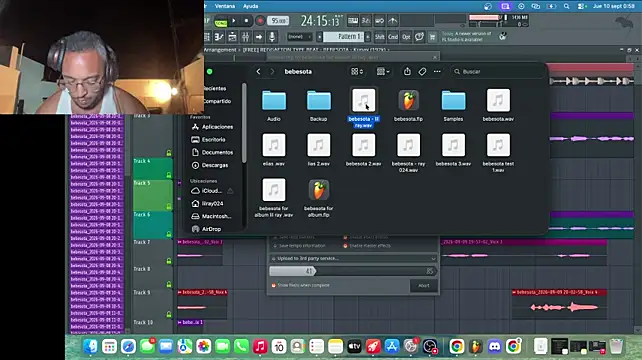This screenshot has height=360, width=642.
Task: Click the Buscar search field
Action: tap(497, 71)
